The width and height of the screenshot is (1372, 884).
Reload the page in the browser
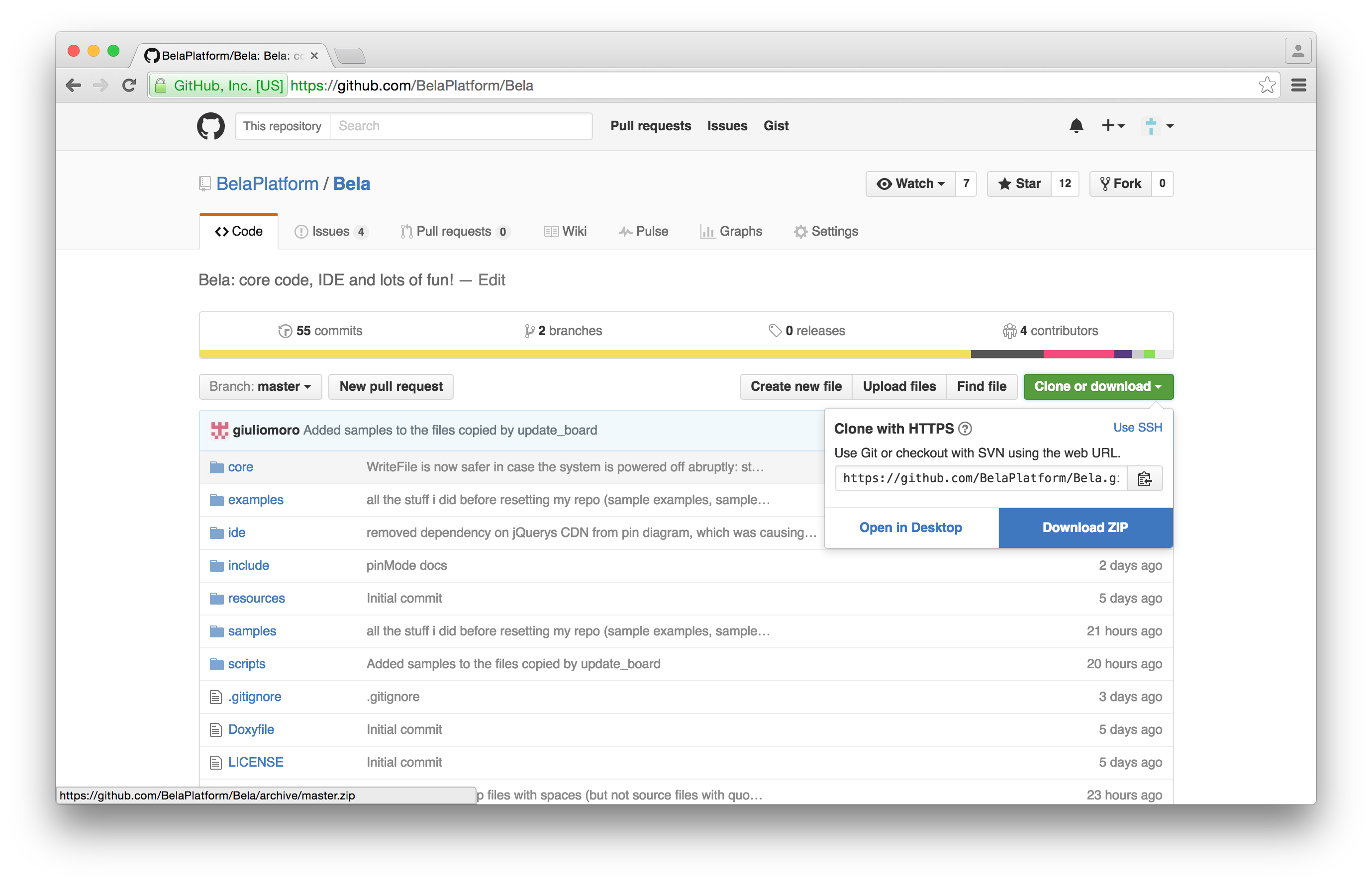tap(129, 86)
